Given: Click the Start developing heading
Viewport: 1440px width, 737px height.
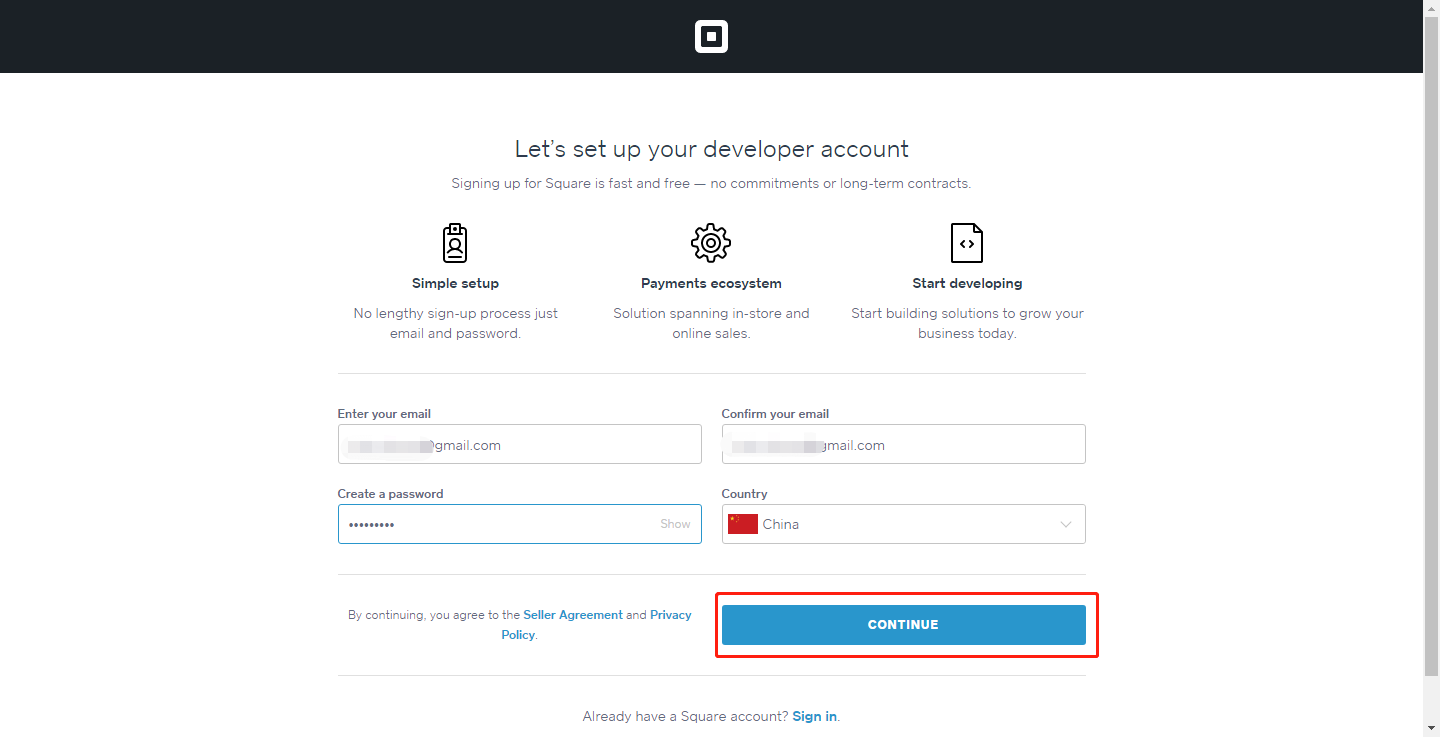Looking at the screenshot, I should point(967,283).
